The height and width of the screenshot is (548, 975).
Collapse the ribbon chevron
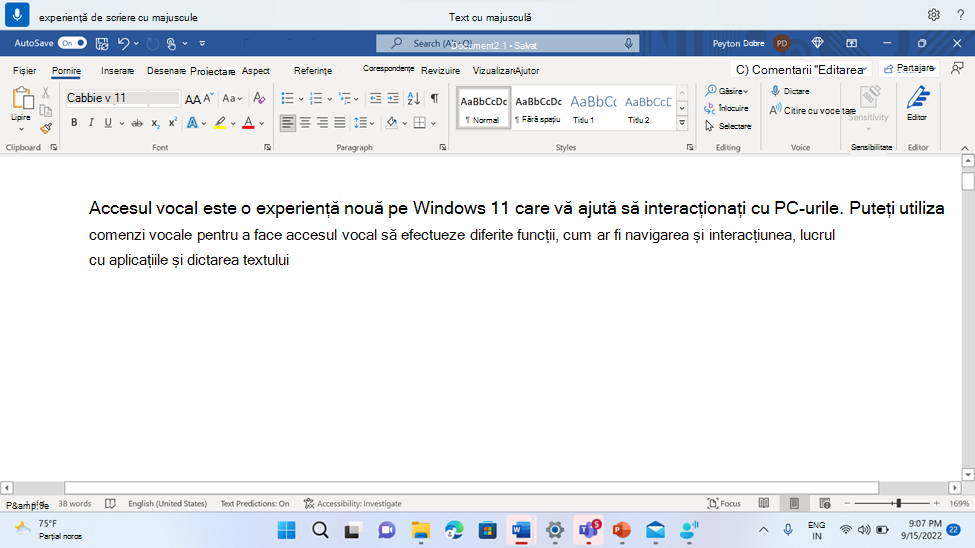[x=964, y=148]
